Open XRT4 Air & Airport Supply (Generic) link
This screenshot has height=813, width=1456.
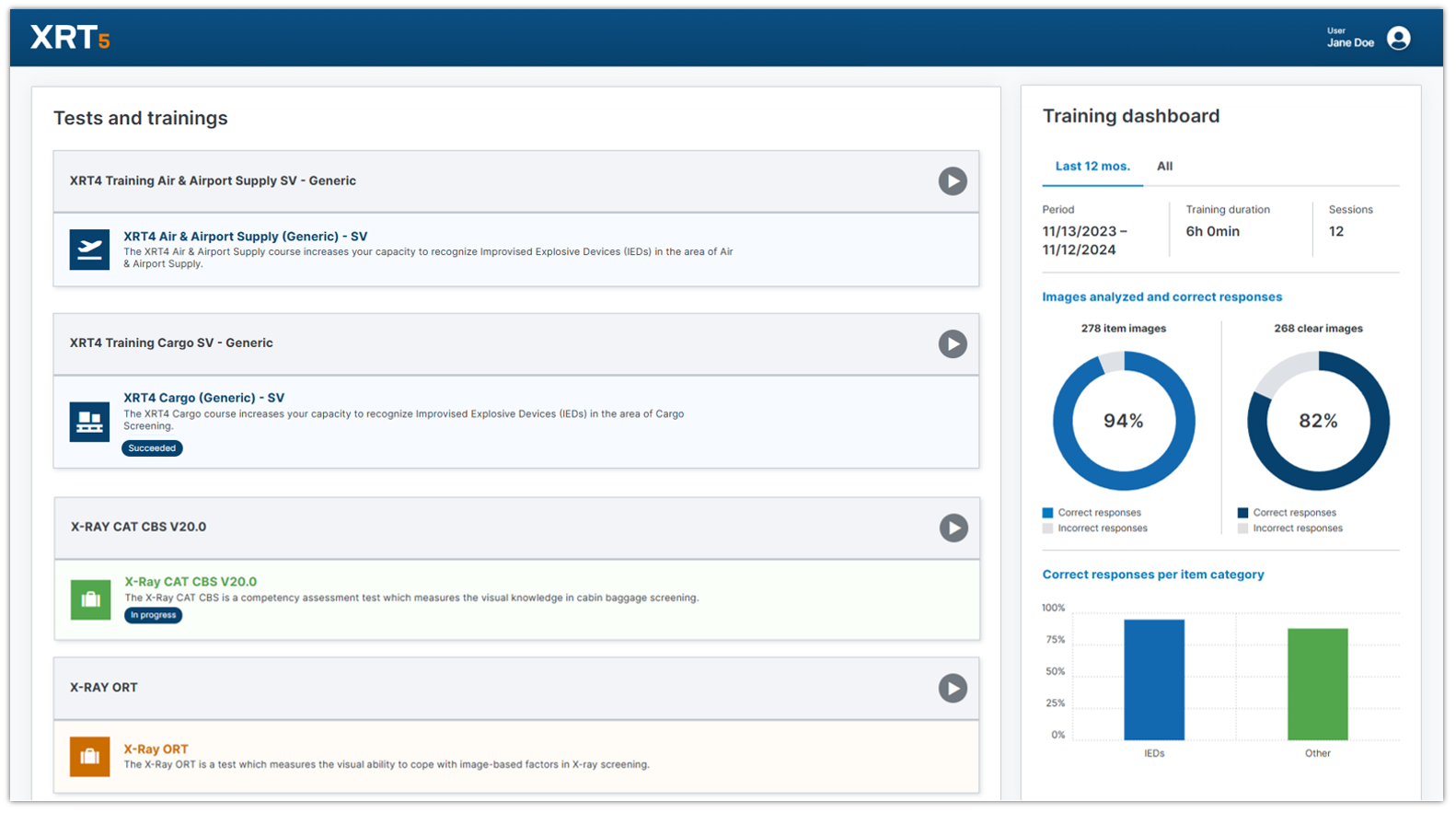[245, 237]
